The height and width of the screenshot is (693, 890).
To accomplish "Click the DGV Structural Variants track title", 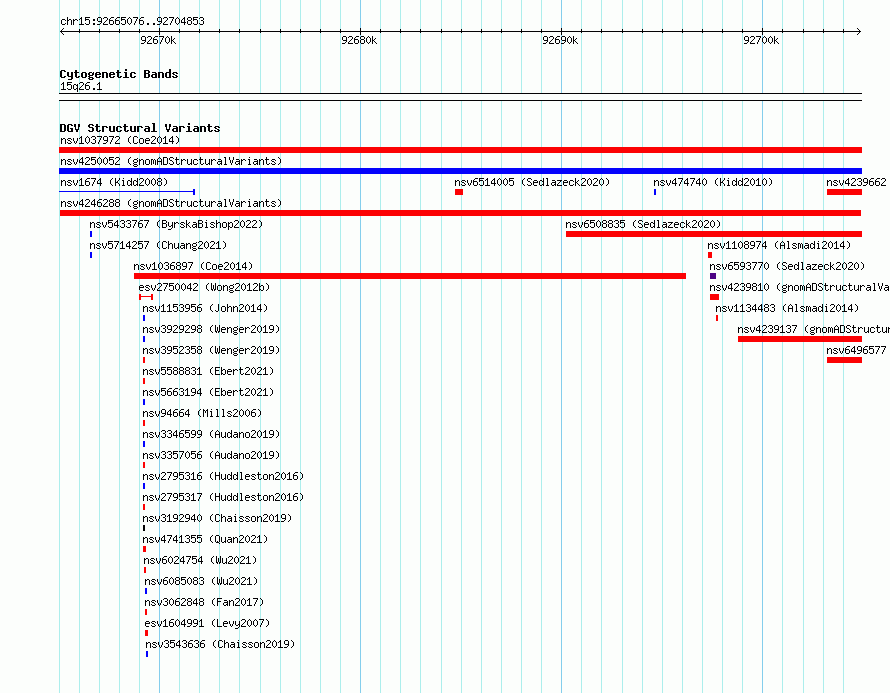I will 140,128.
